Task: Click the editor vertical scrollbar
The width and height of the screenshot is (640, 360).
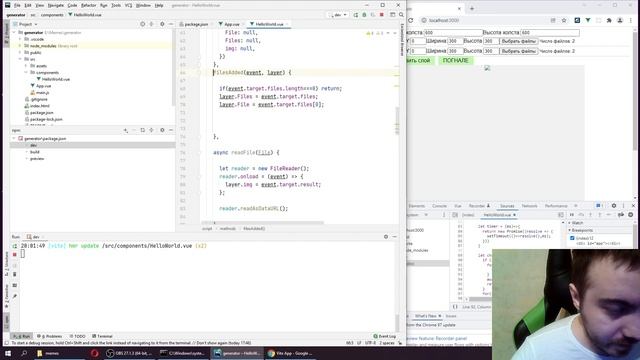Action: click(x=397, y=120)
